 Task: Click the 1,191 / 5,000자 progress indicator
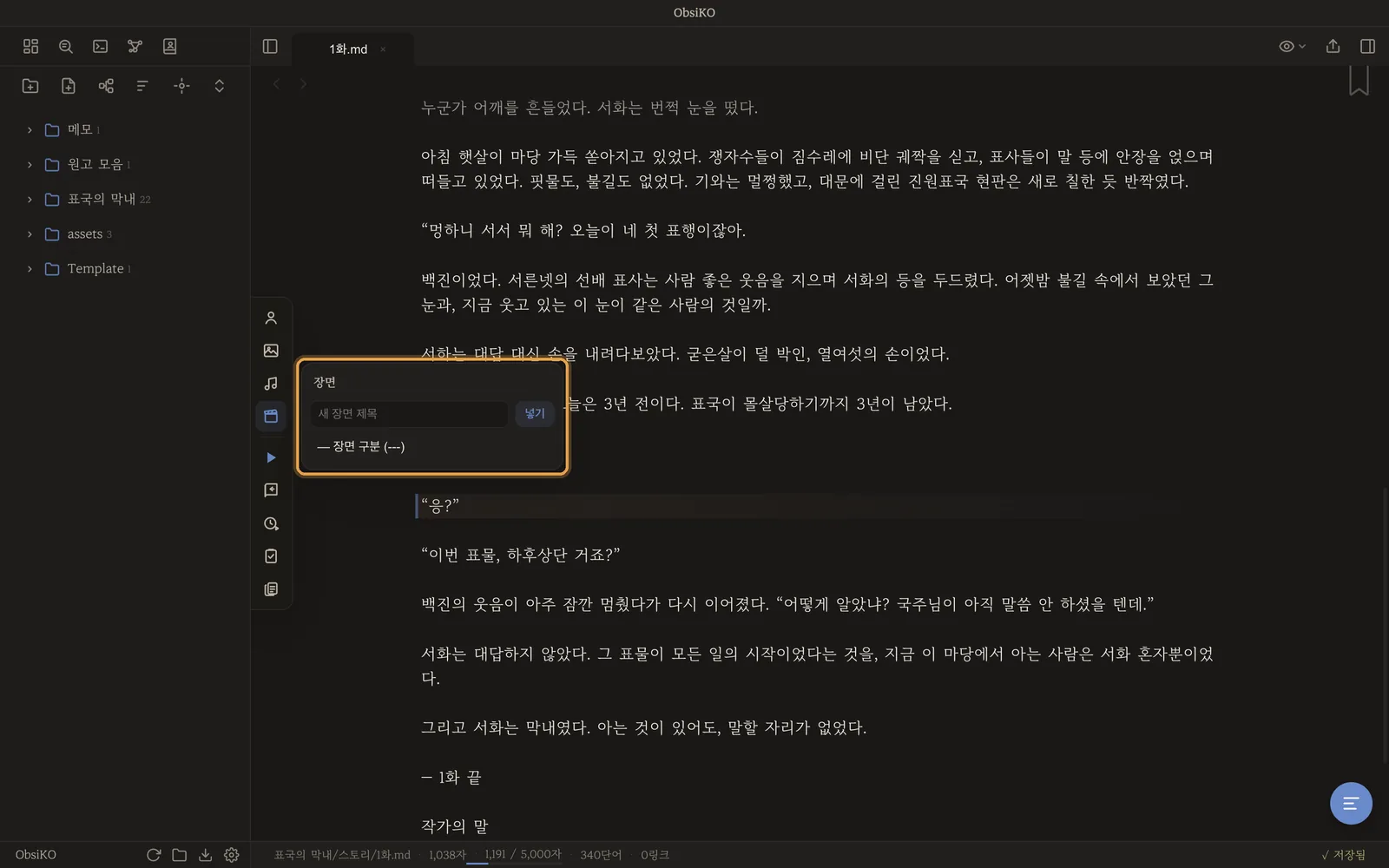[x=523, y=854]
